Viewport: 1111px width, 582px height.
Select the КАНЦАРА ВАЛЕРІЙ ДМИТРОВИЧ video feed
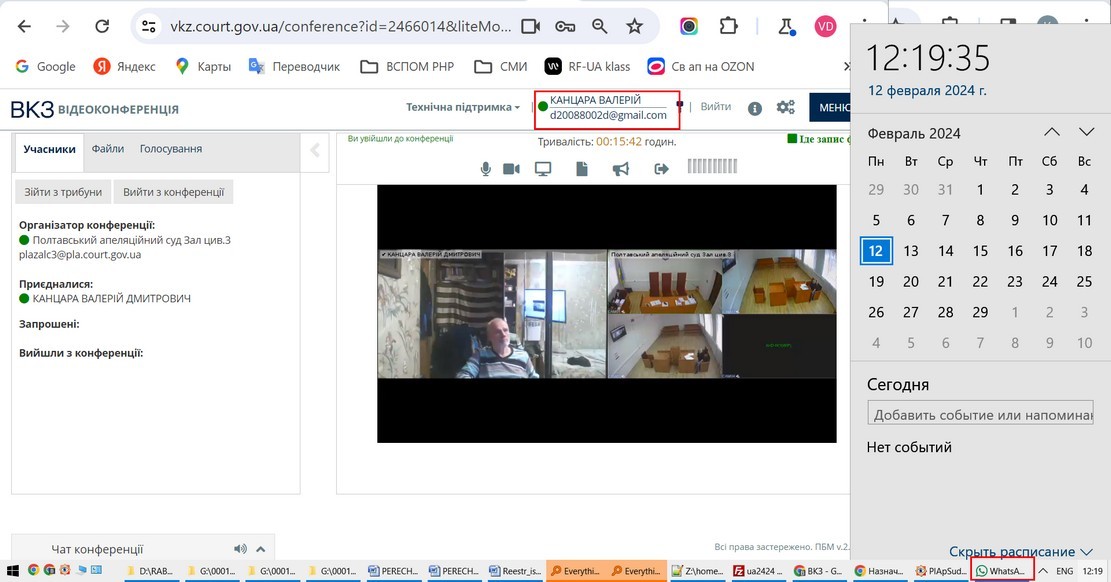tap(492, 314)
